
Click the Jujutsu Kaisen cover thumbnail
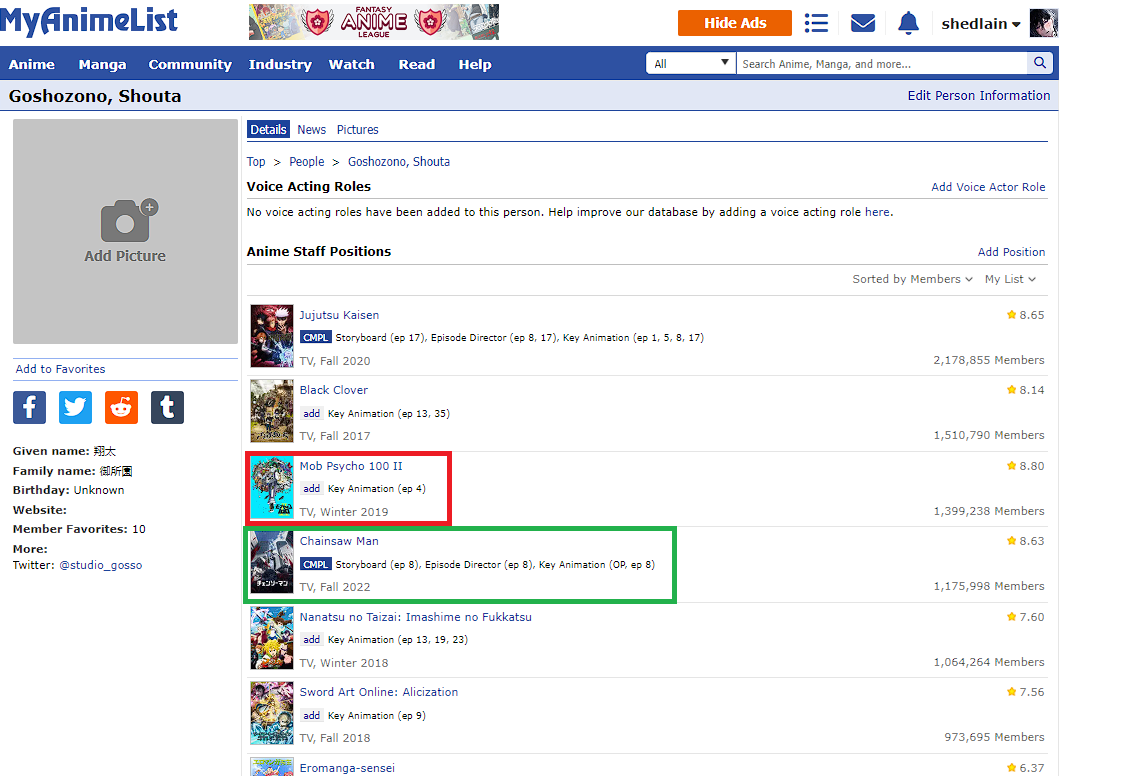click(272, 336)
